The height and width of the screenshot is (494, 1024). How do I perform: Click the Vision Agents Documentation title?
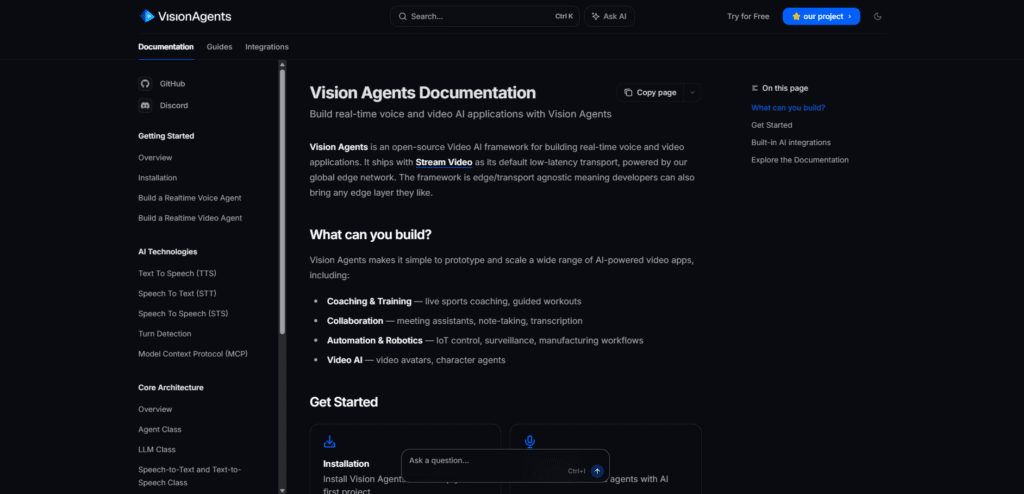click(423, 93)
